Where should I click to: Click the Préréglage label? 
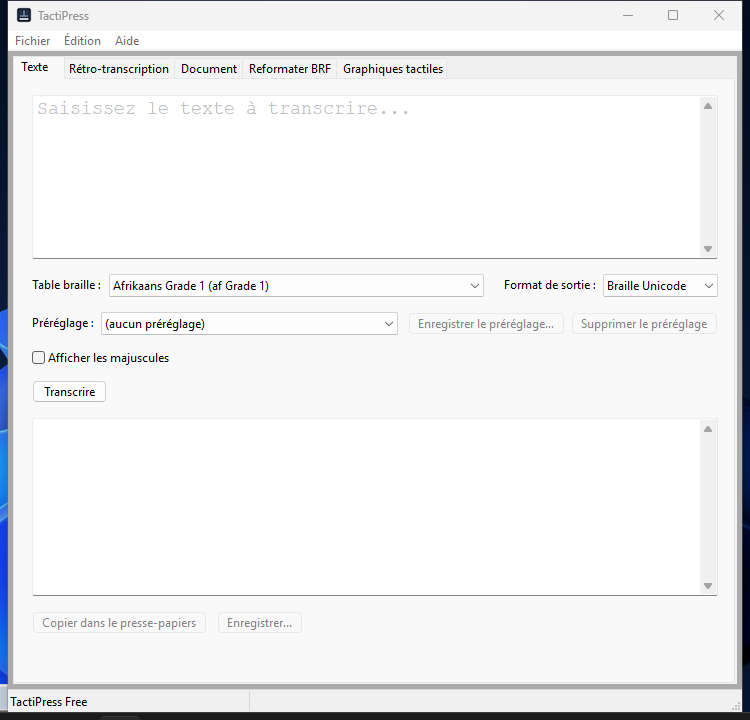(x=63, y=323)
